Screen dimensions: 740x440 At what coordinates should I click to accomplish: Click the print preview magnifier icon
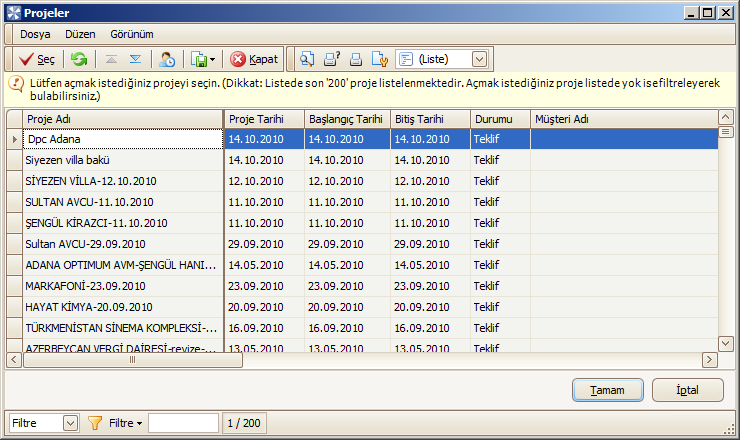click(307, 59)
